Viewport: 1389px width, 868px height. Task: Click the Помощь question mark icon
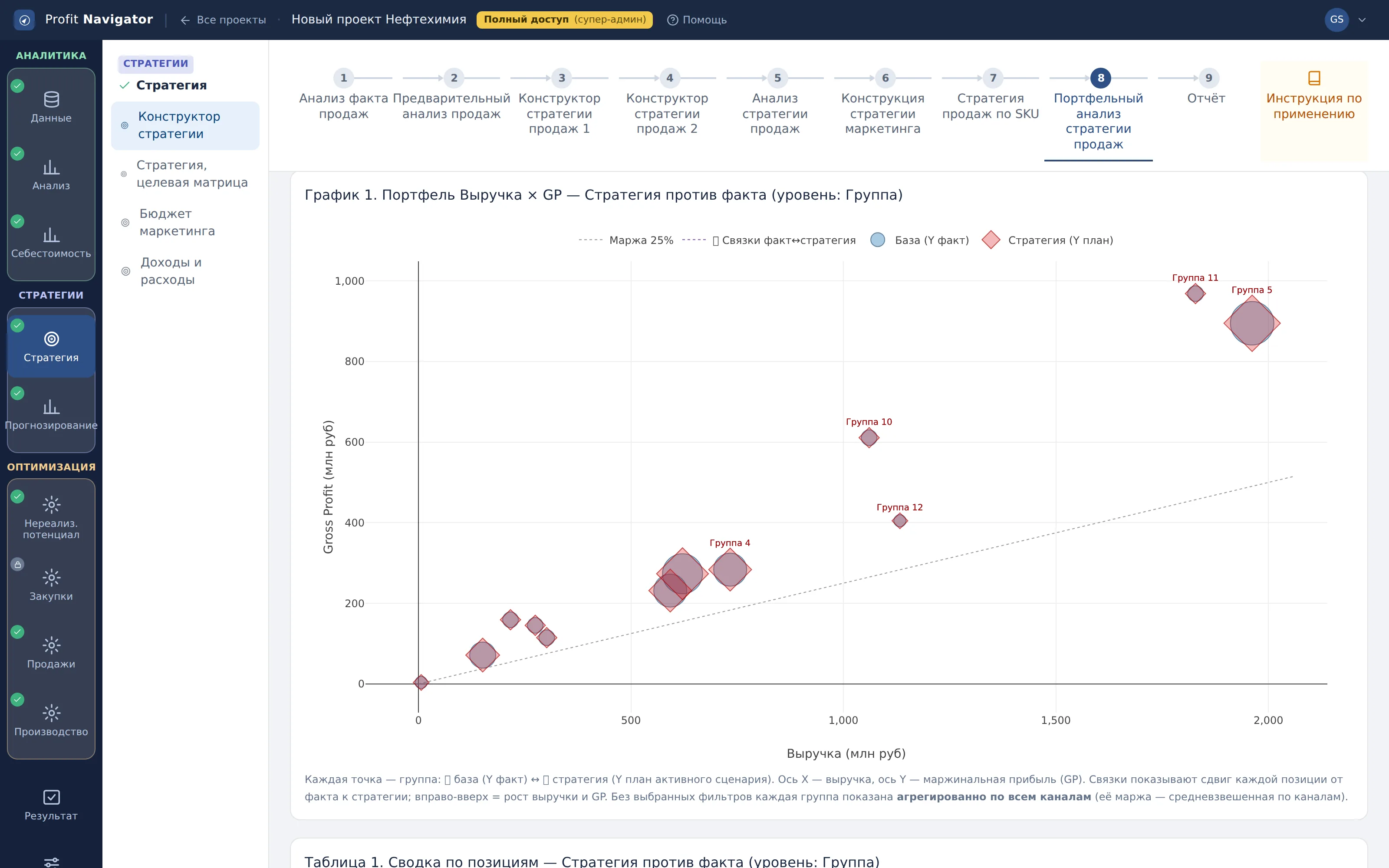(672, 20)
